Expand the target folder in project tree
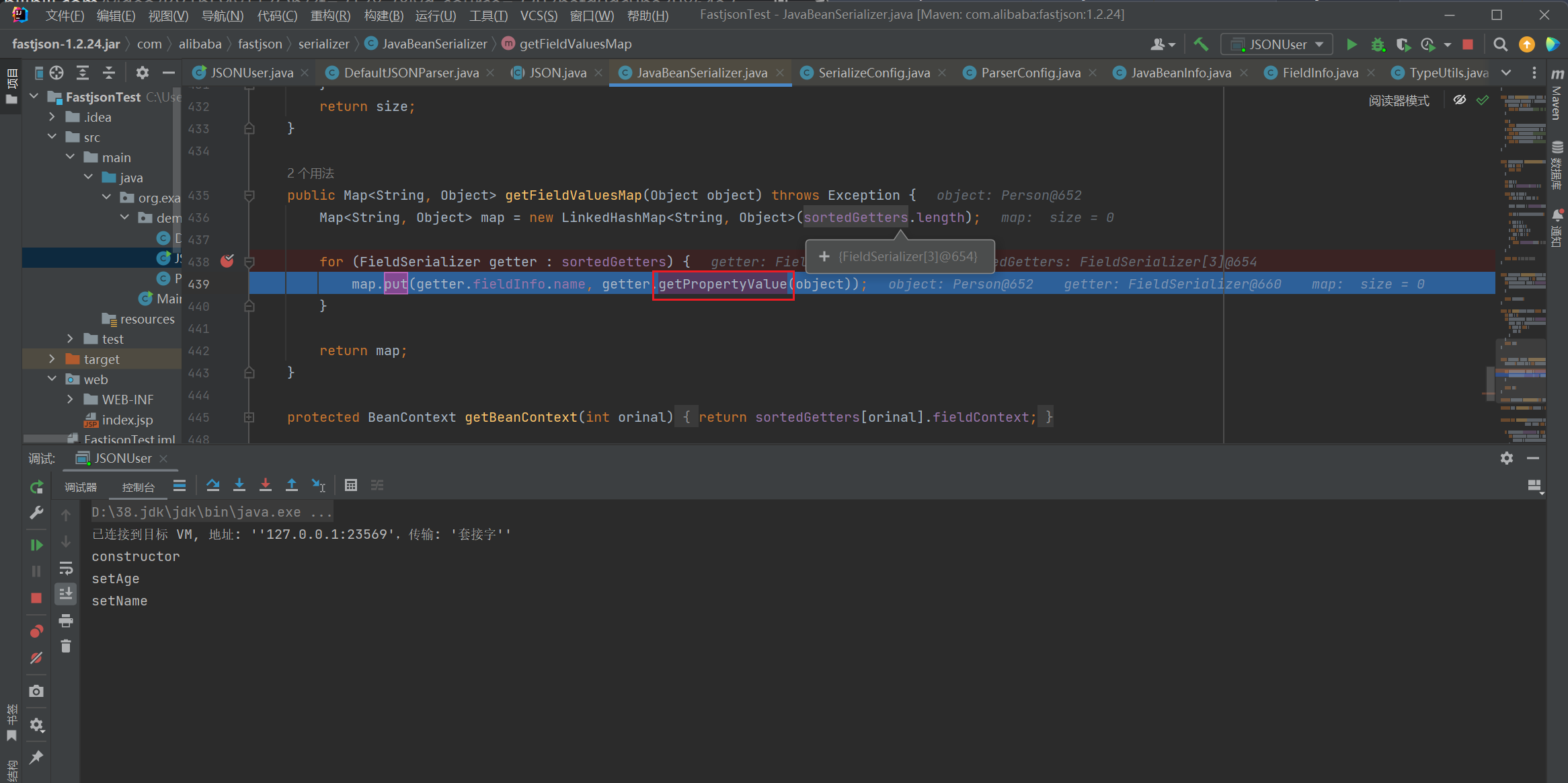The width and height of the screenshot is (1568, 783). point(52,359)
